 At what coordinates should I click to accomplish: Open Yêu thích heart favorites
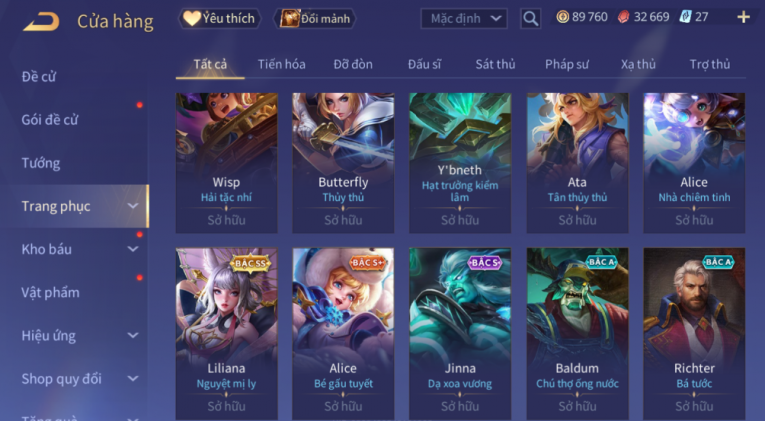(x=219, y=19)
